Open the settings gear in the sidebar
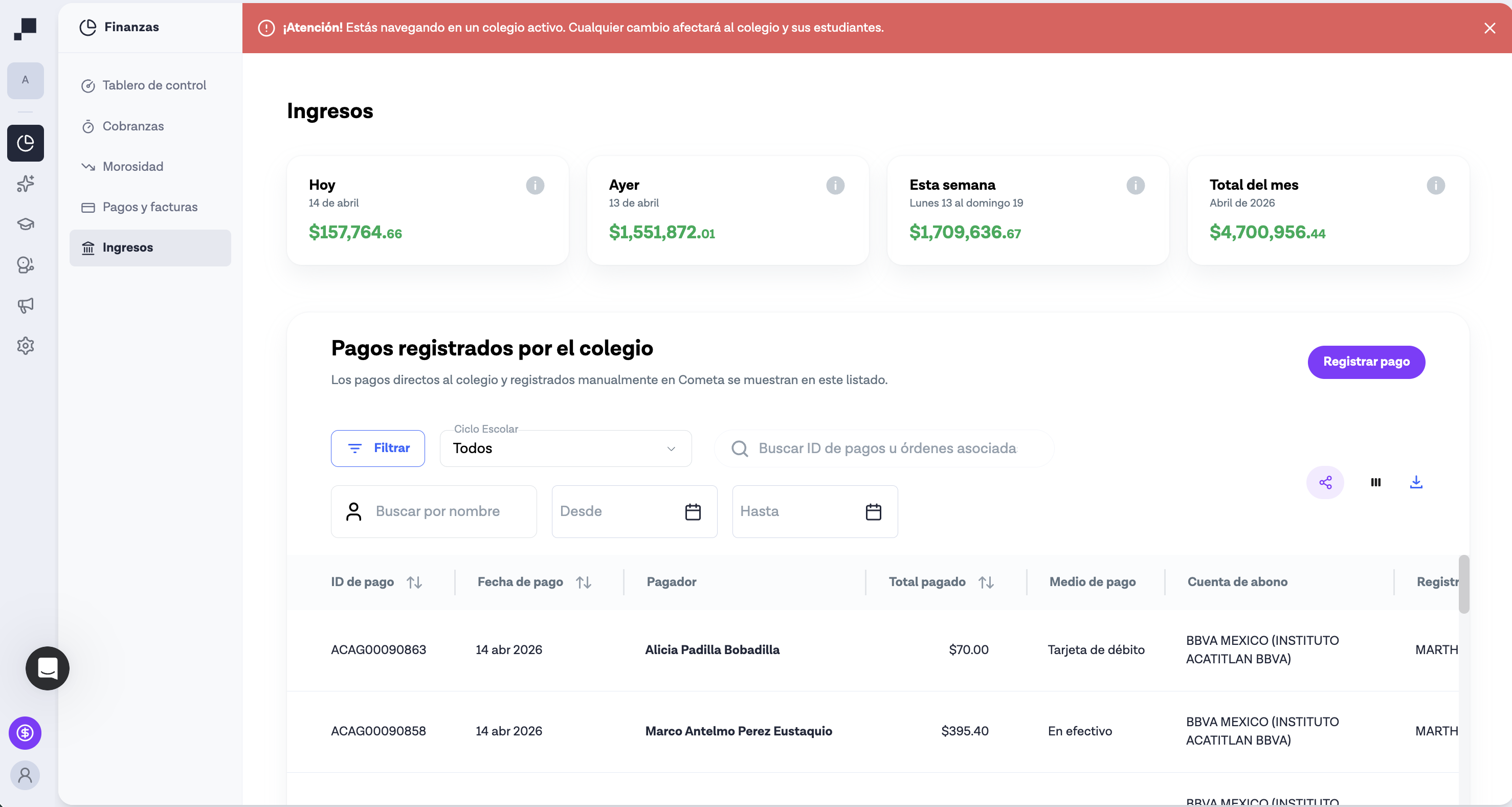This screenshot has width=1512, height=807. point(25,346)
